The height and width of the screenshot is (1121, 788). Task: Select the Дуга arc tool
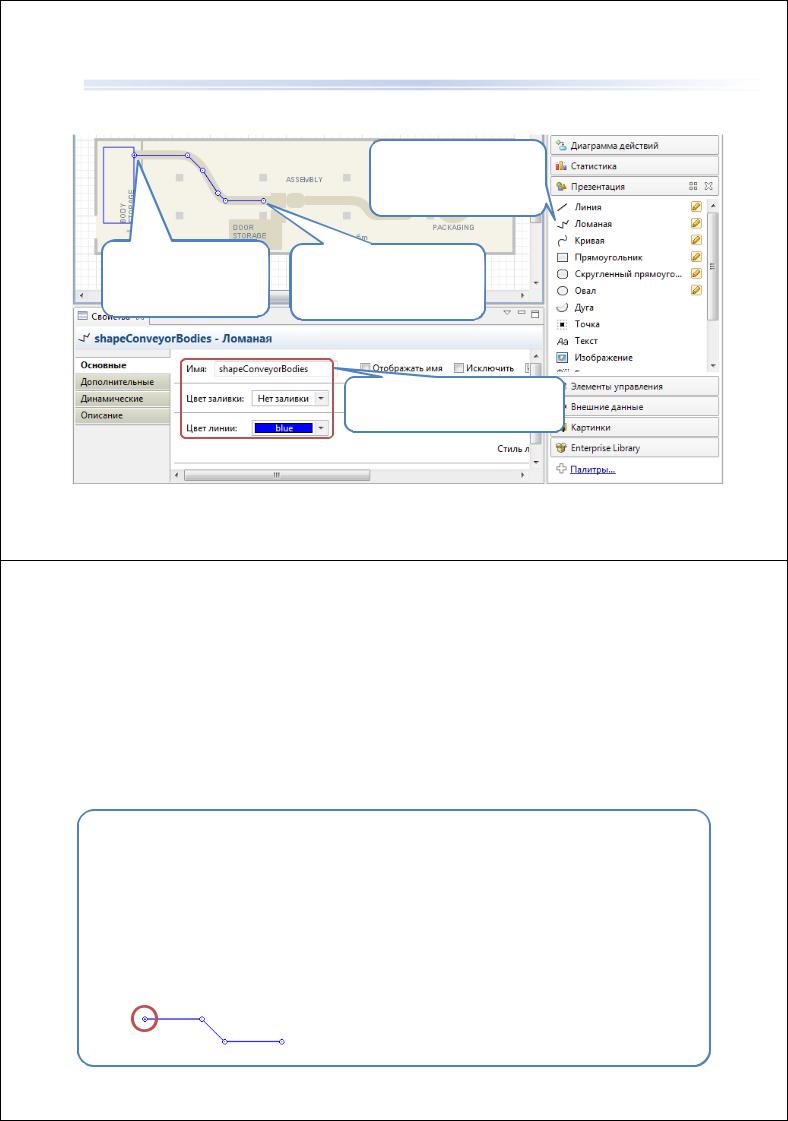click(x=576, y=307)
